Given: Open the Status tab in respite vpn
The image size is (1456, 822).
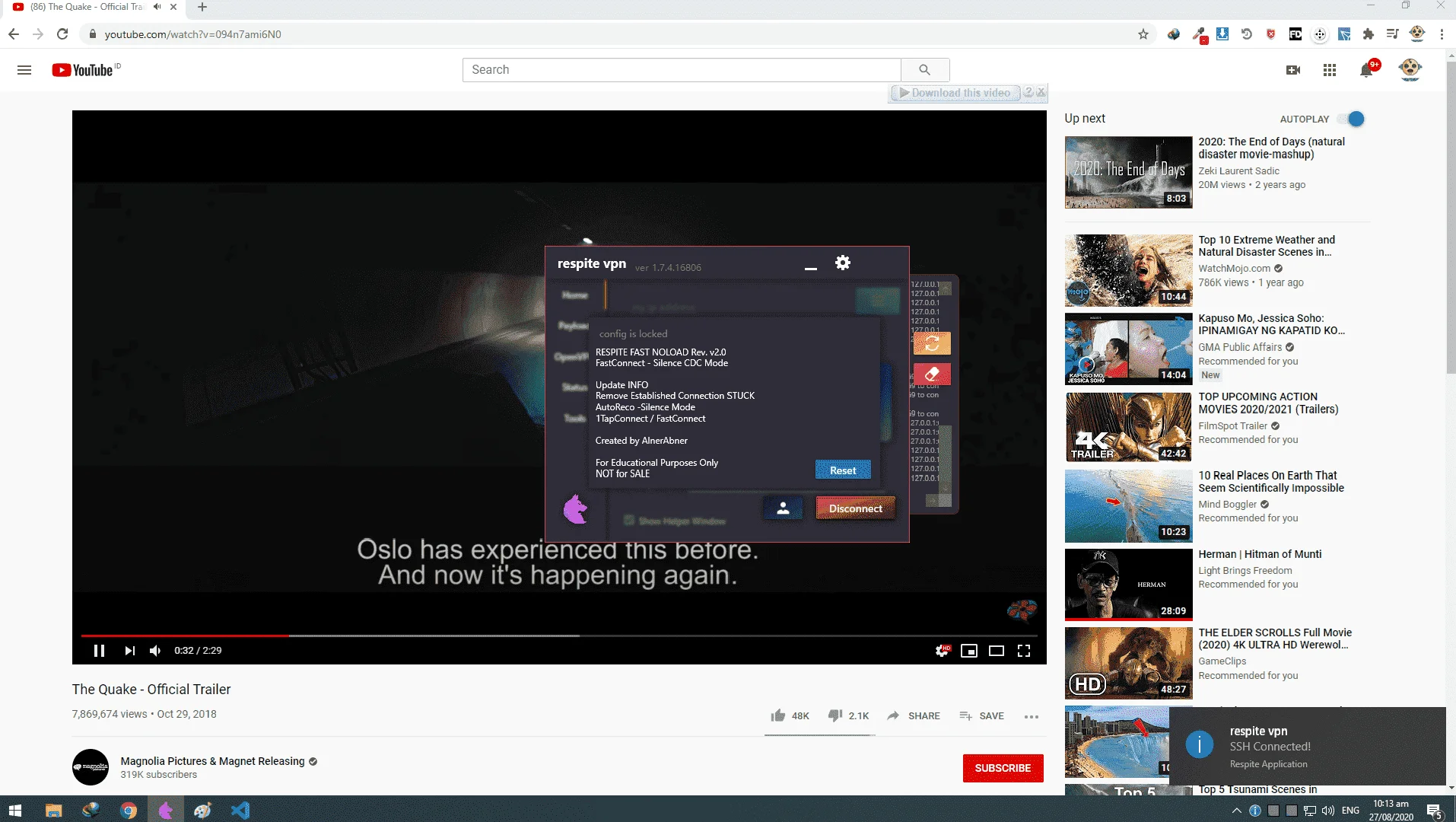Looking at the screenshot, I should pyautogui.click(x=574, y=387).
